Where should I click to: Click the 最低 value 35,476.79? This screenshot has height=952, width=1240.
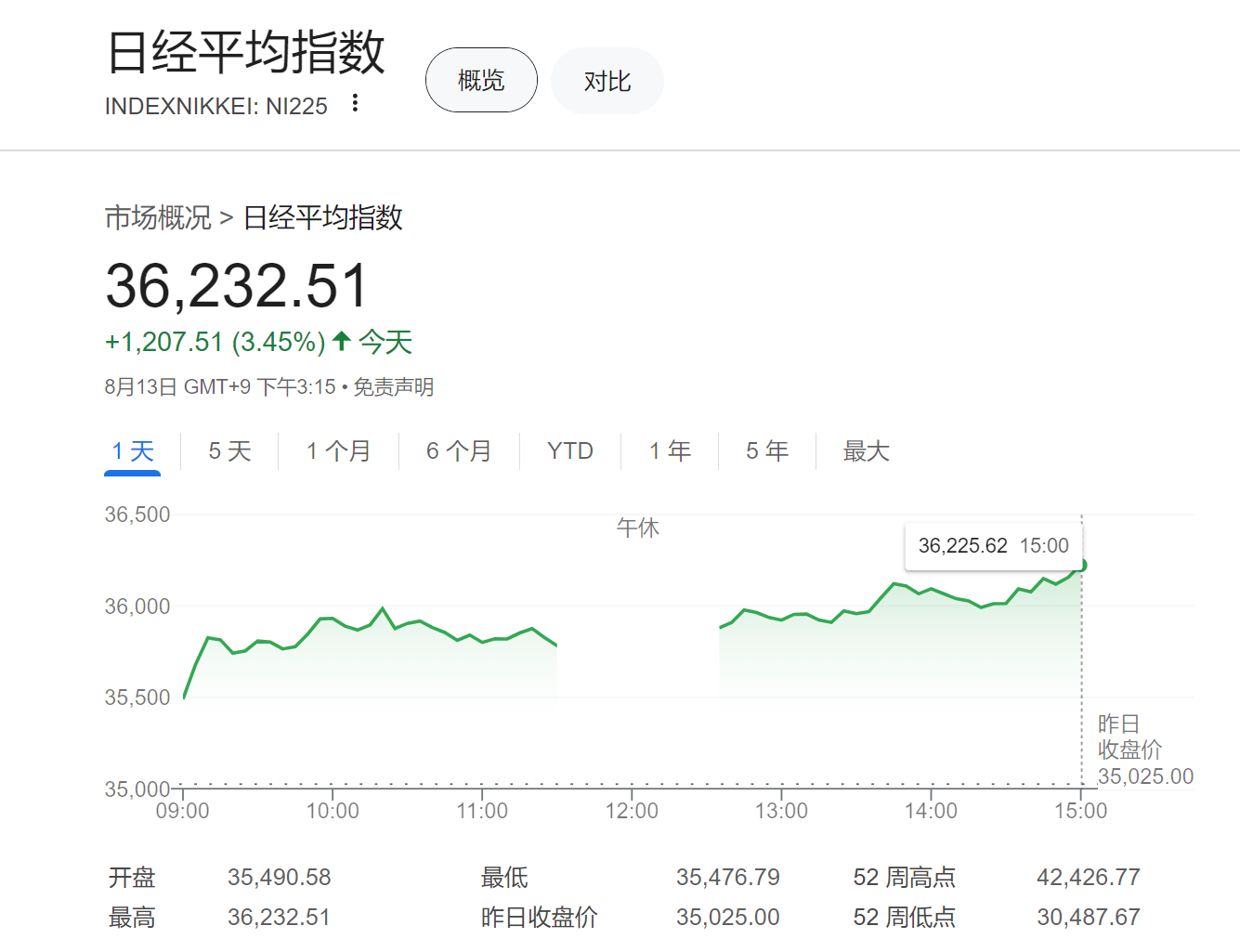[728, 877]
